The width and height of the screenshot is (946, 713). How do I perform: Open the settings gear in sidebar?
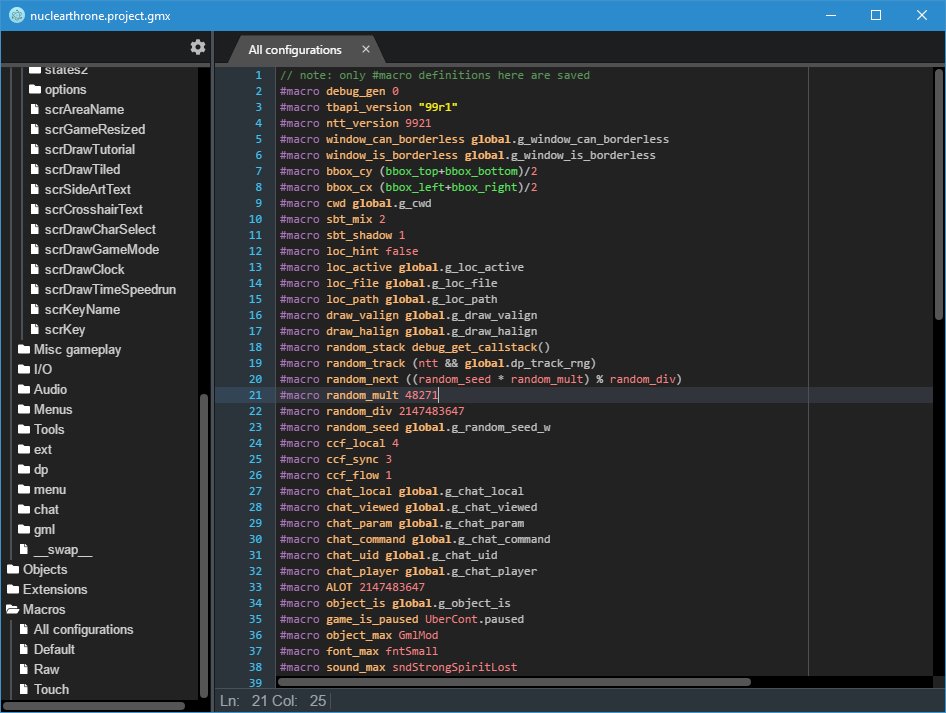198,47
